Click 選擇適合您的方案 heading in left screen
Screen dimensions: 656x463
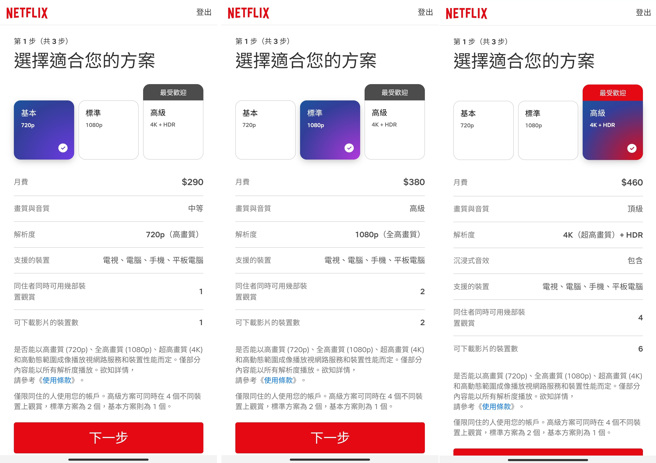pos(85,61)
